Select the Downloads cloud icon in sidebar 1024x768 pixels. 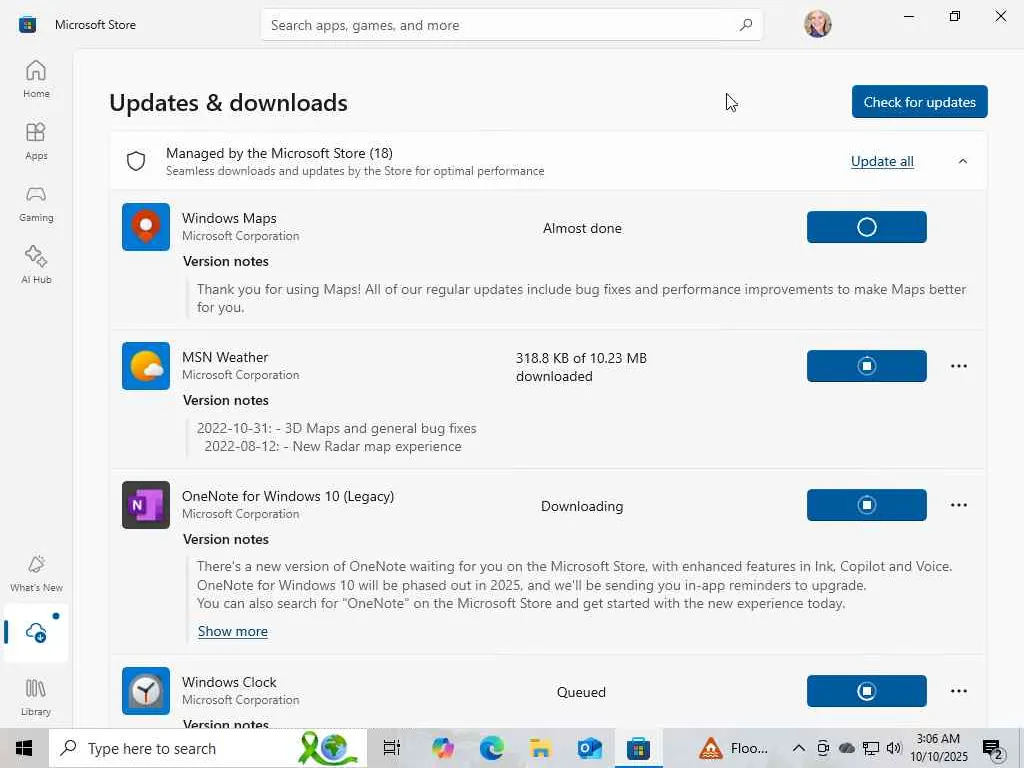coord(36,632)
